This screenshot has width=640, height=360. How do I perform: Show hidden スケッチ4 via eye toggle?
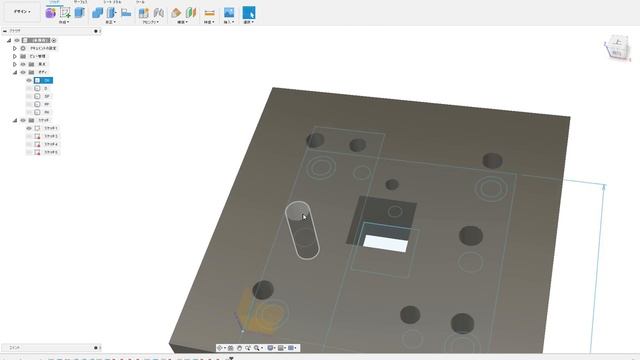click(29, 144)
